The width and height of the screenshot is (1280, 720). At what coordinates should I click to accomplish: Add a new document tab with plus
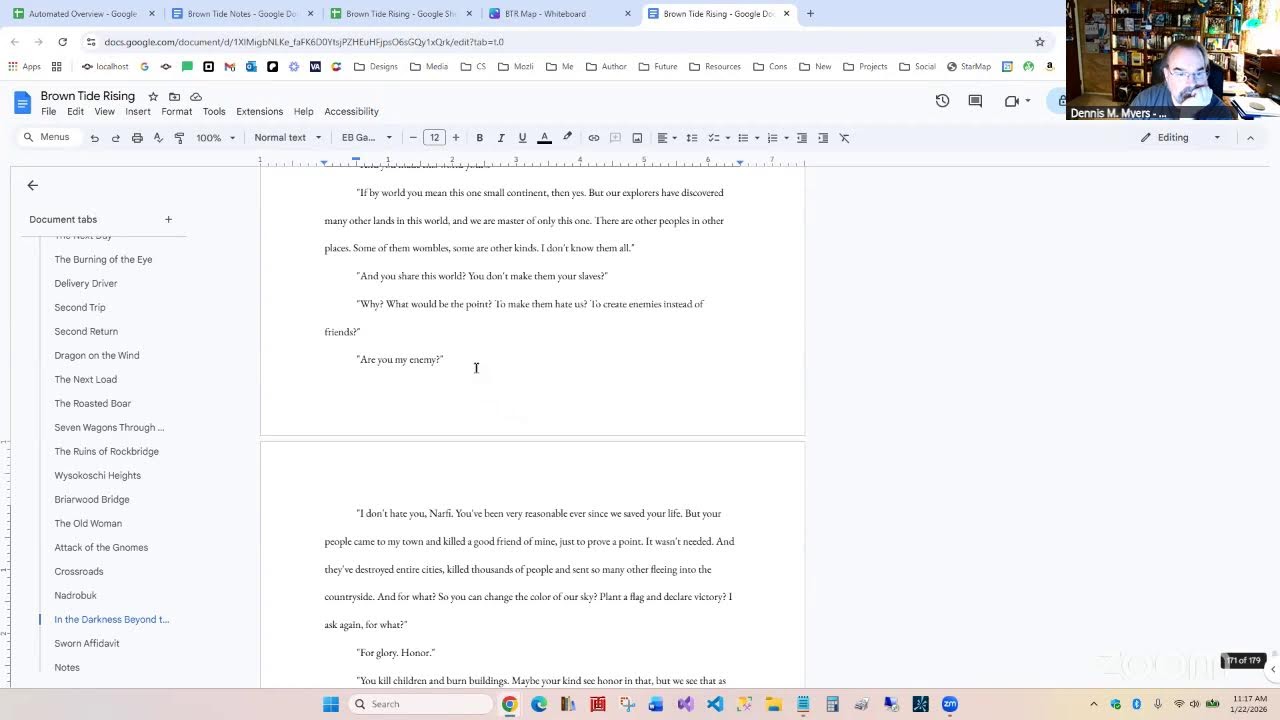pyautogui.click(x=168, y=219)
